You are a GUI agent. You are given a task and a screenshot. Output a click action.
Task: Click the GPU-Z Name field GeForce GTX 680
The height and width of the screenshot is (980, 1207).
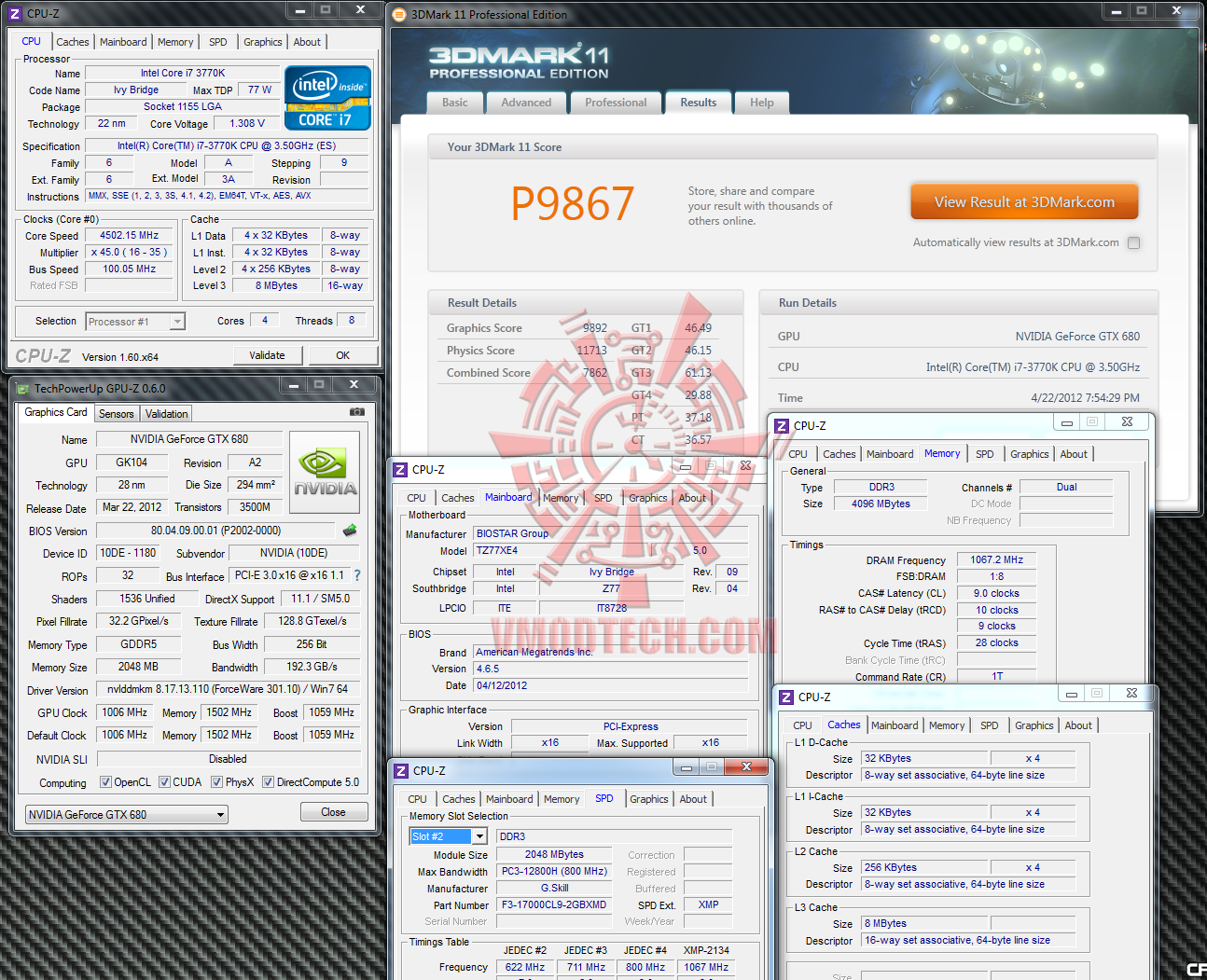(189, 439)
